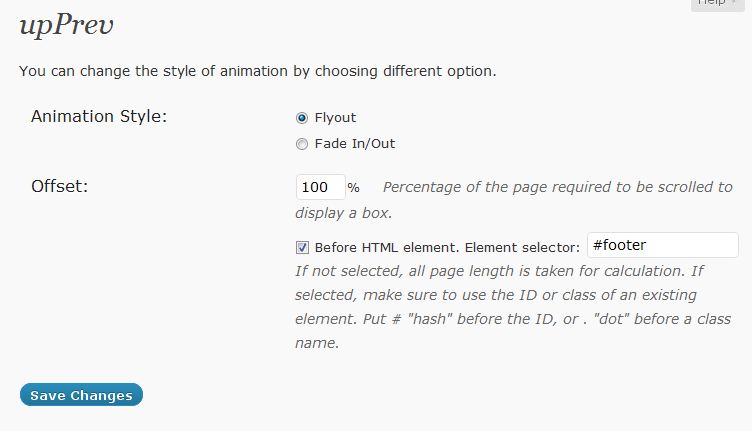Open the Help tab at top right
Screen dimensions: 752x431
point(716,3)
